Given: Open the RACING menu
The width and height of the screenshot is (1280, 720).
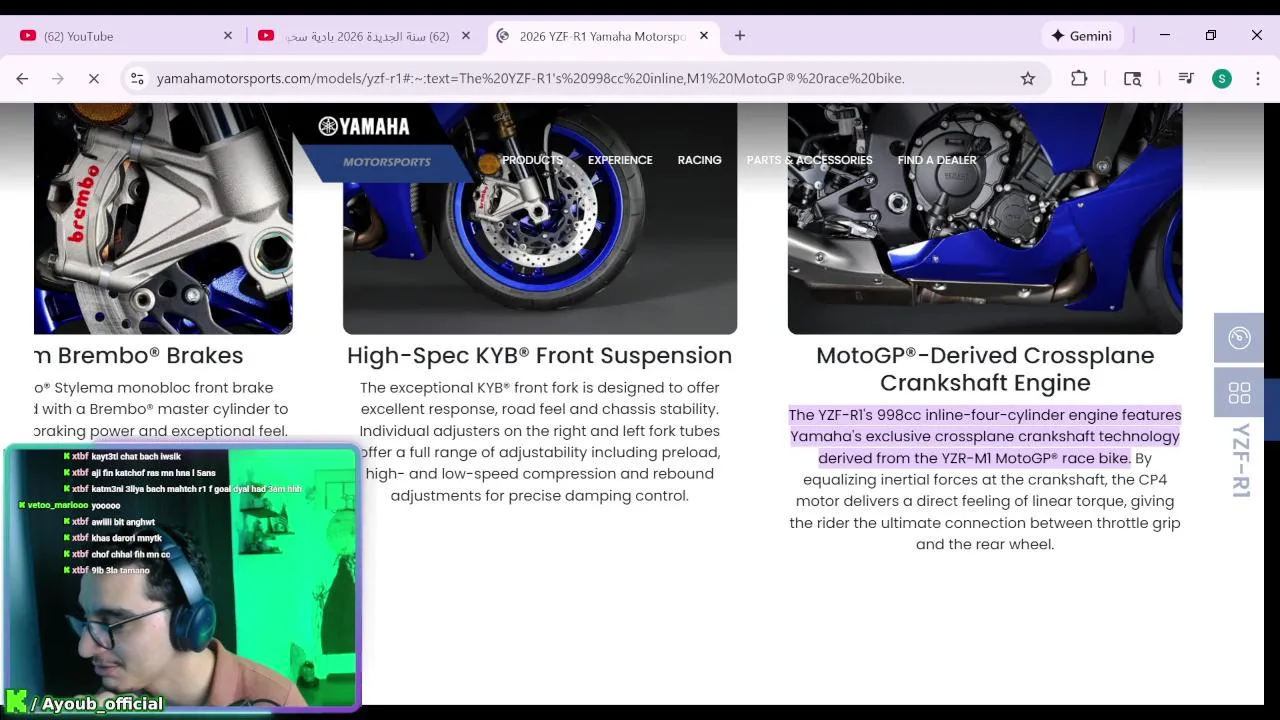Looking at the screenshot, I should (x=699, y=160).
